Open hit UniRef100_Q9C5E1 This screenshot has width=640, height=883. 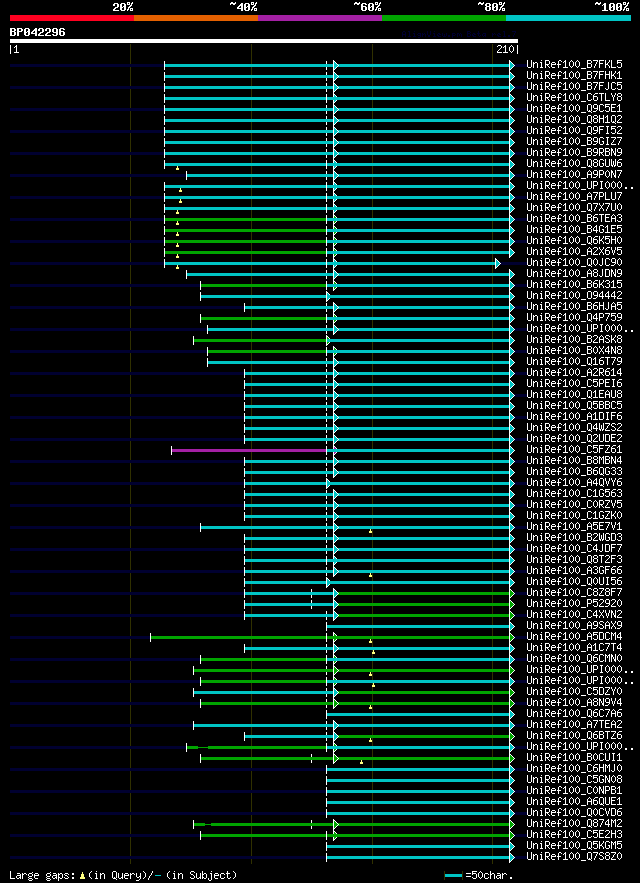pos(574,108)
